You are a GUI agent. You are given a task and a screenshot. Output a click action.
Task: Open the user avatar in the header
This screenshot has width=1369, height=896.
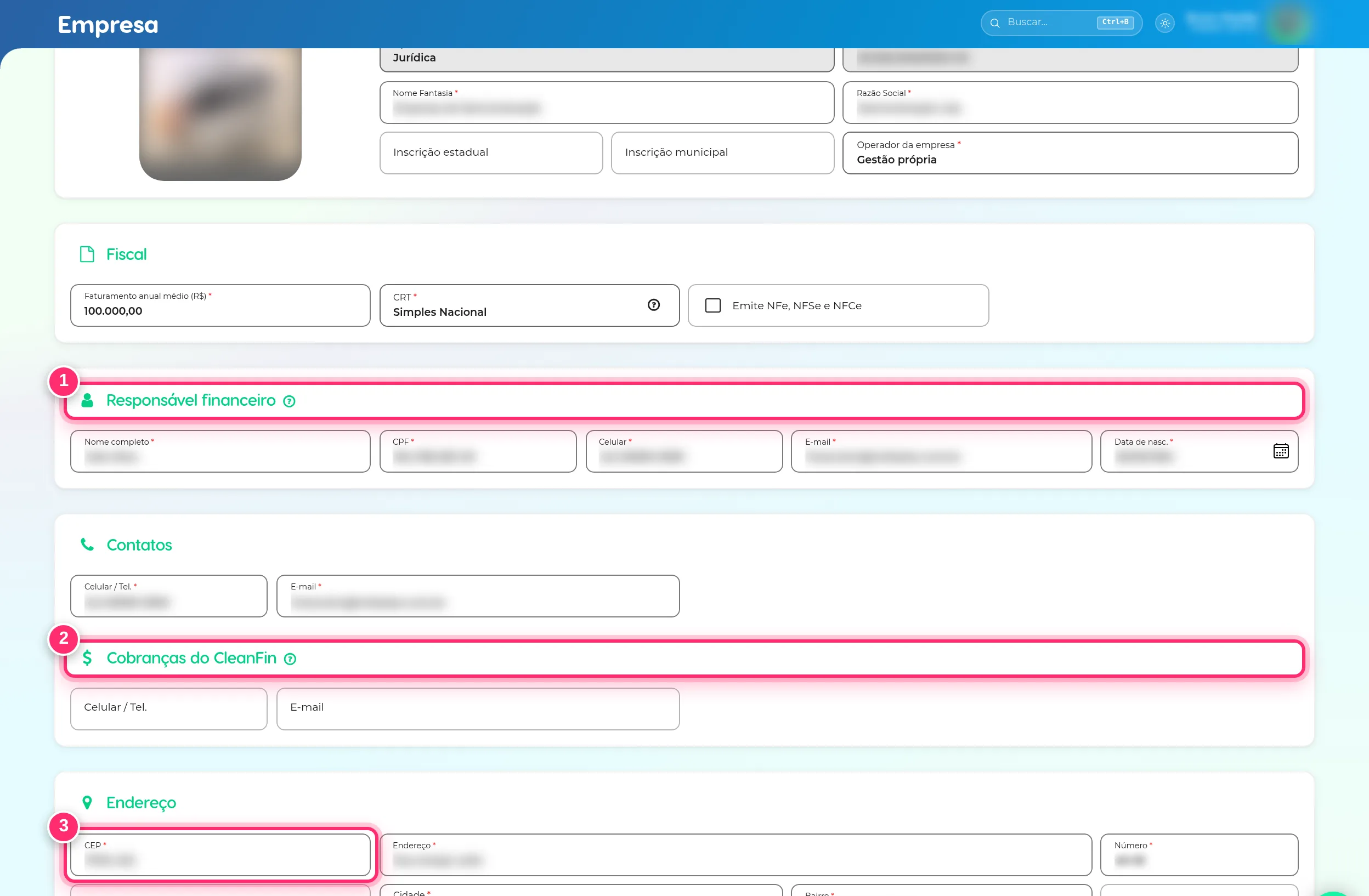click(1289, 23)
